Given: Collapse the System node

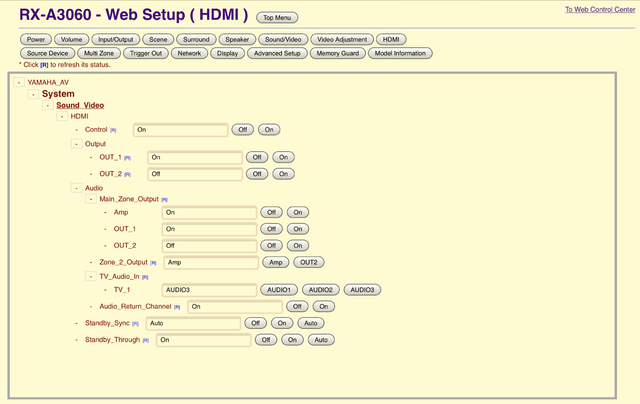Looking at the screenshot, I should click(33, 94).
